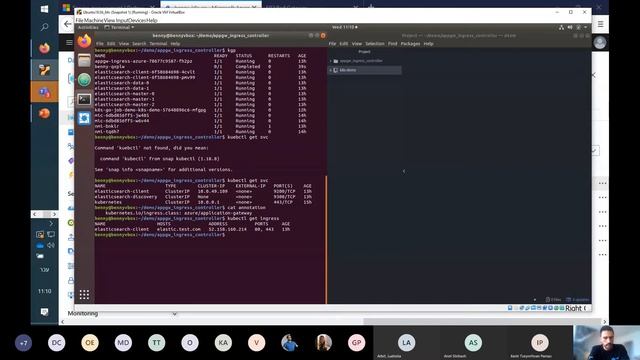
Task: Select participant AS tile
Action: (473, 343)
